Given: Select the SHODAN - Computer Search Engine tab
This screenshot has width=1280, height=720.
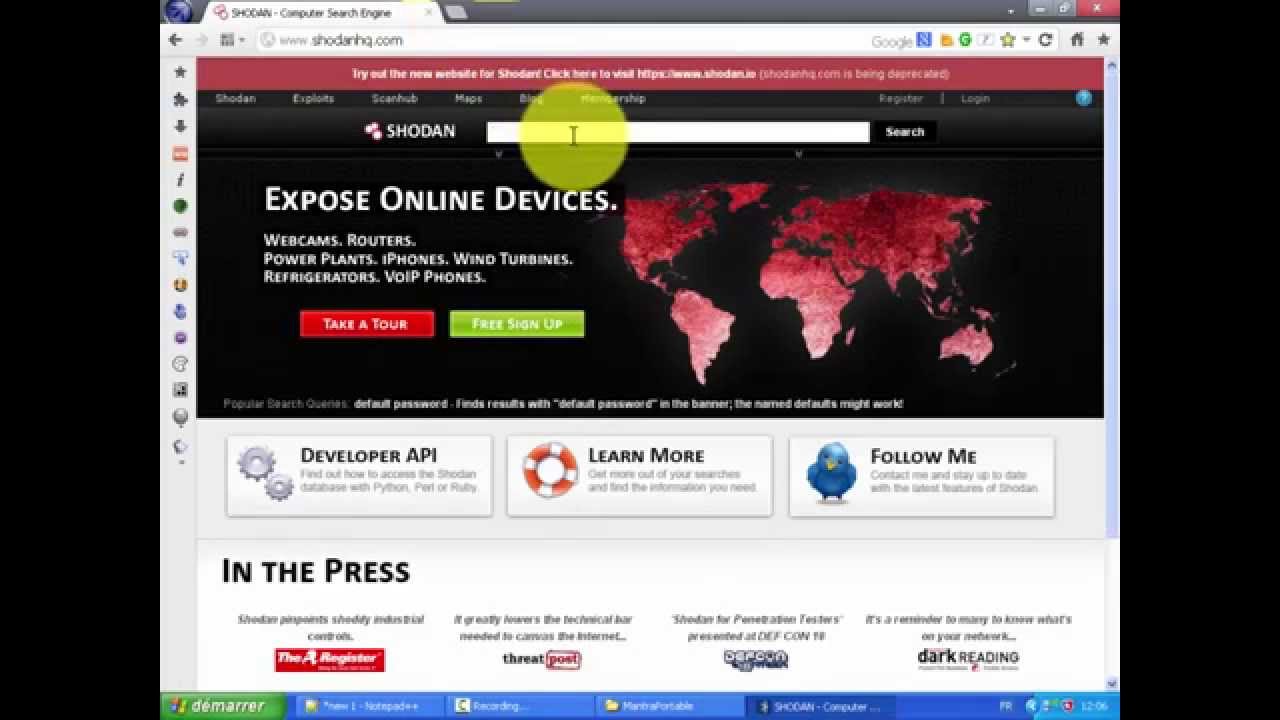Looking at the screenshot, I should point(320,13).
